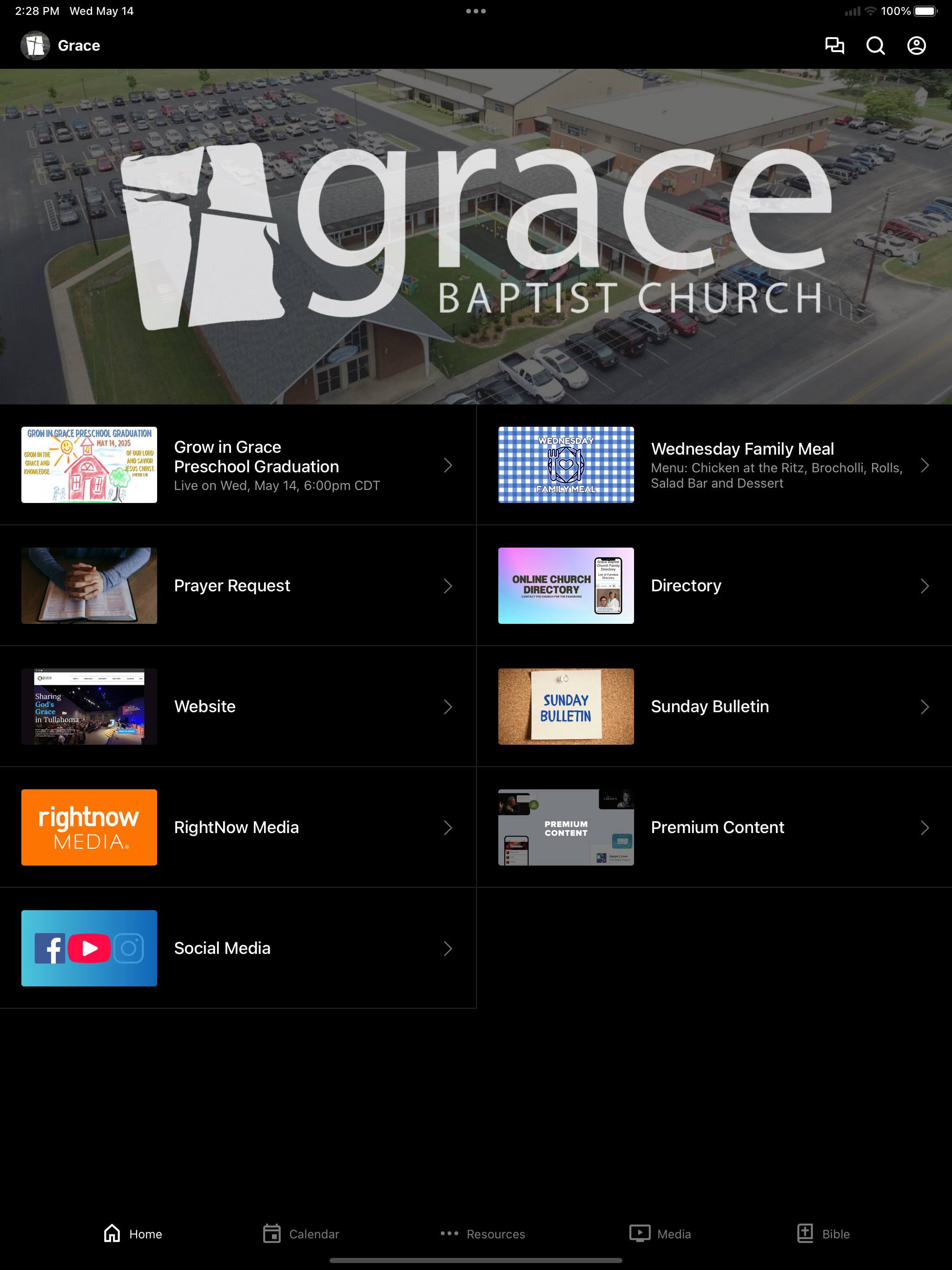Screen dimensions: 952x1270
Task: Tap 'Live on Wed, May 14, 6:00pm CDT'
Action: click(277, 486)
